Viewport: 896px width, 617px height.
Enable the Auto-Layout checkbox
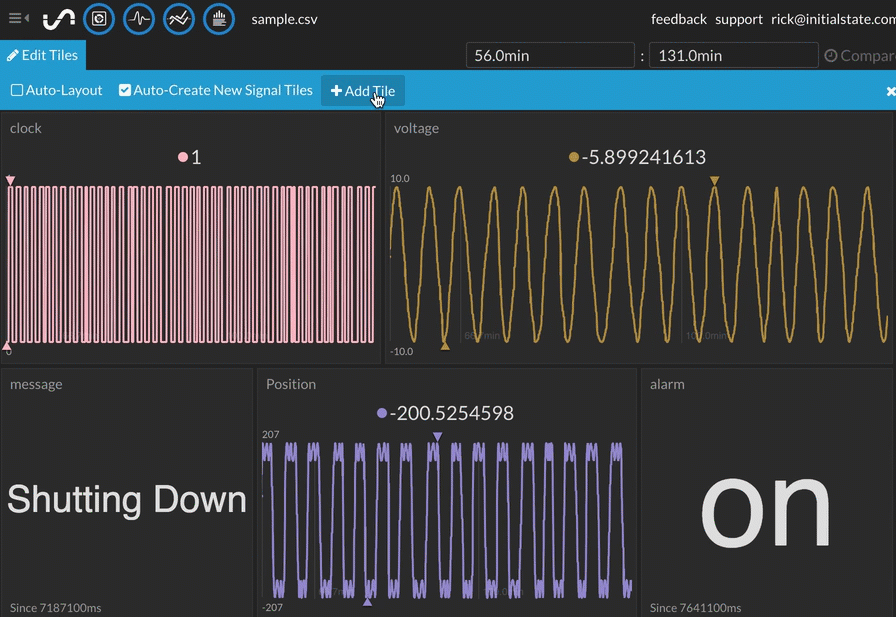pyautogui.click(x=17, y=91)
